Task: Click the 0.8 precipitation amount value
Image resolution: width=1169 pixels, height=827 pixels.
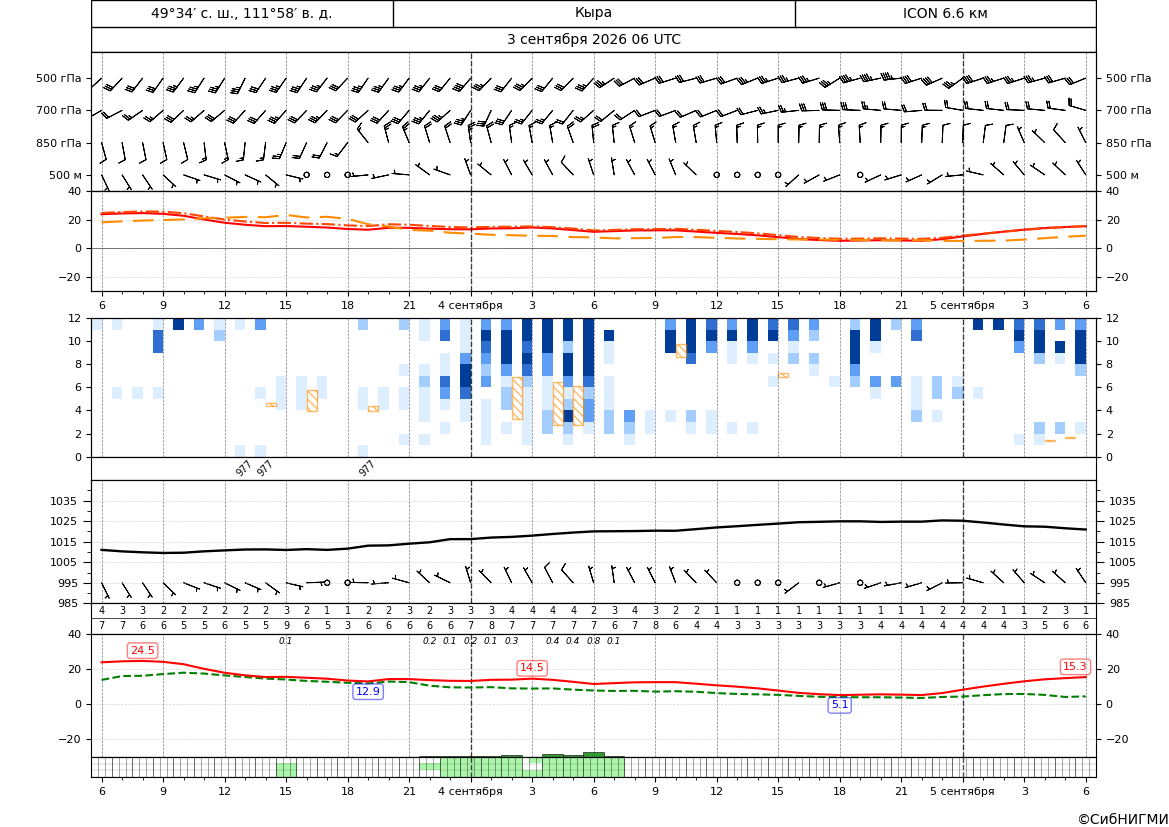Action: [593, 641]
